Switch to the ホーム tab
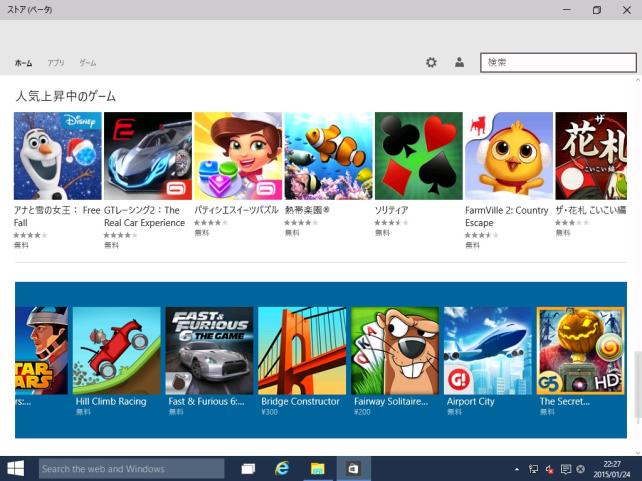The image size is (642, 481). 23,63
